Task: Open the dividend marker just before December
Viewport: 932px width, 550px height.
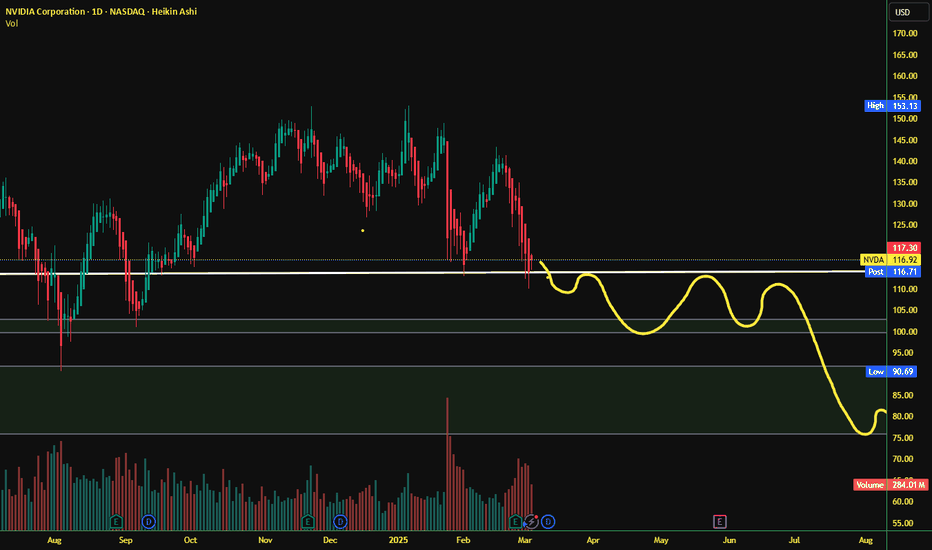Action: coord(340,522)
